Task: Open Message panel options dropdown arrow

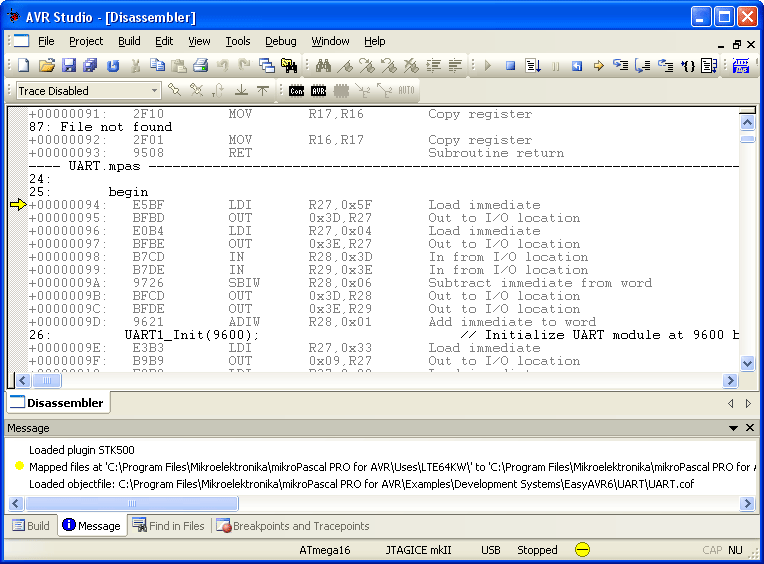Action: (x=733, y=428)
